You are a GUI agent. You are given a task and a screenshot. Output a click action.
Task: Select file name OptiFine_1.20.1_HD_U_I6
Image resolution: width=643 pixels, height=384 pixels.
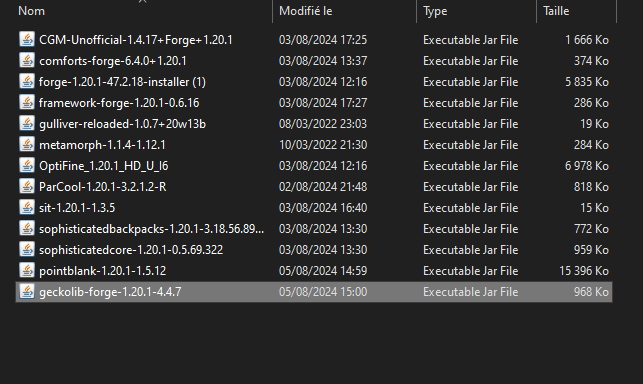104,166
